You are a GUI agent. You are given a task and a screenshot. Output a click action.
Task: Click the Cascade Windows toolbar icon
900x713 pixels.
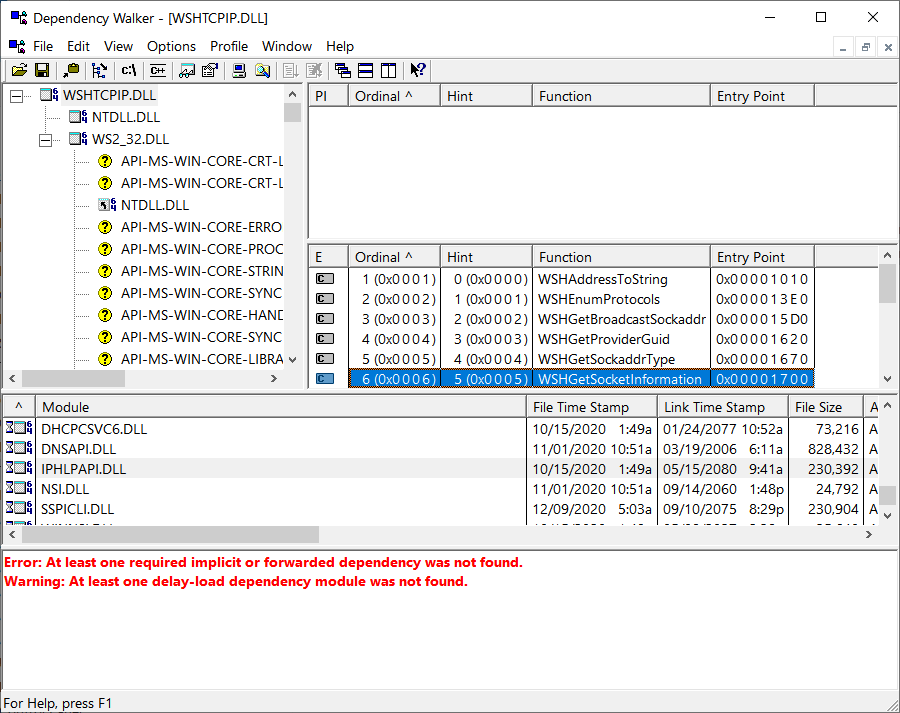[343, 70]
